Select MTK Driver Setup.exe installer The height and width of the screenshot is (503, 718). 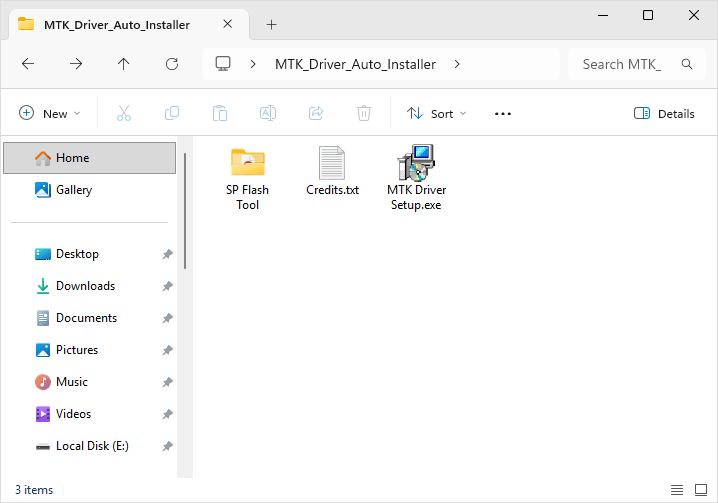tap(416, 178)
